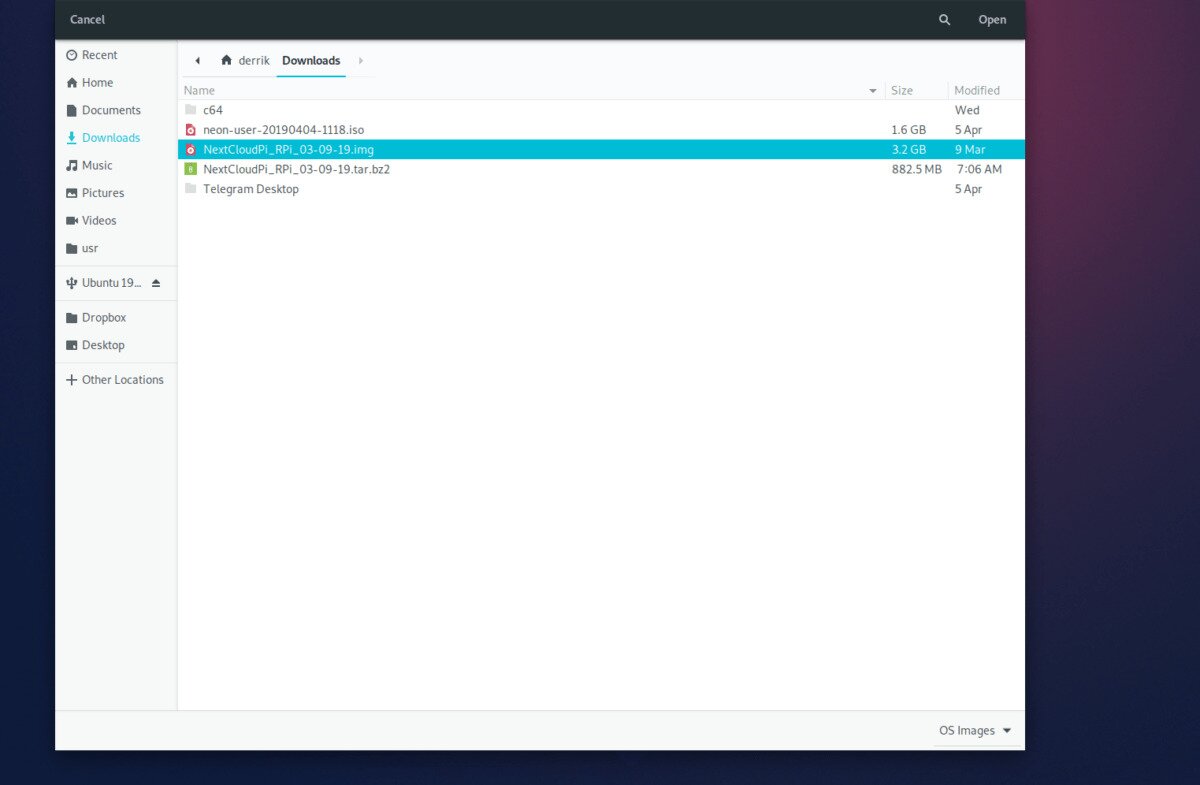The width and height of the screenshot is (1200, 785).
Task: Click the Pictures icon in sidebar
Action: [x=71, y=193]
